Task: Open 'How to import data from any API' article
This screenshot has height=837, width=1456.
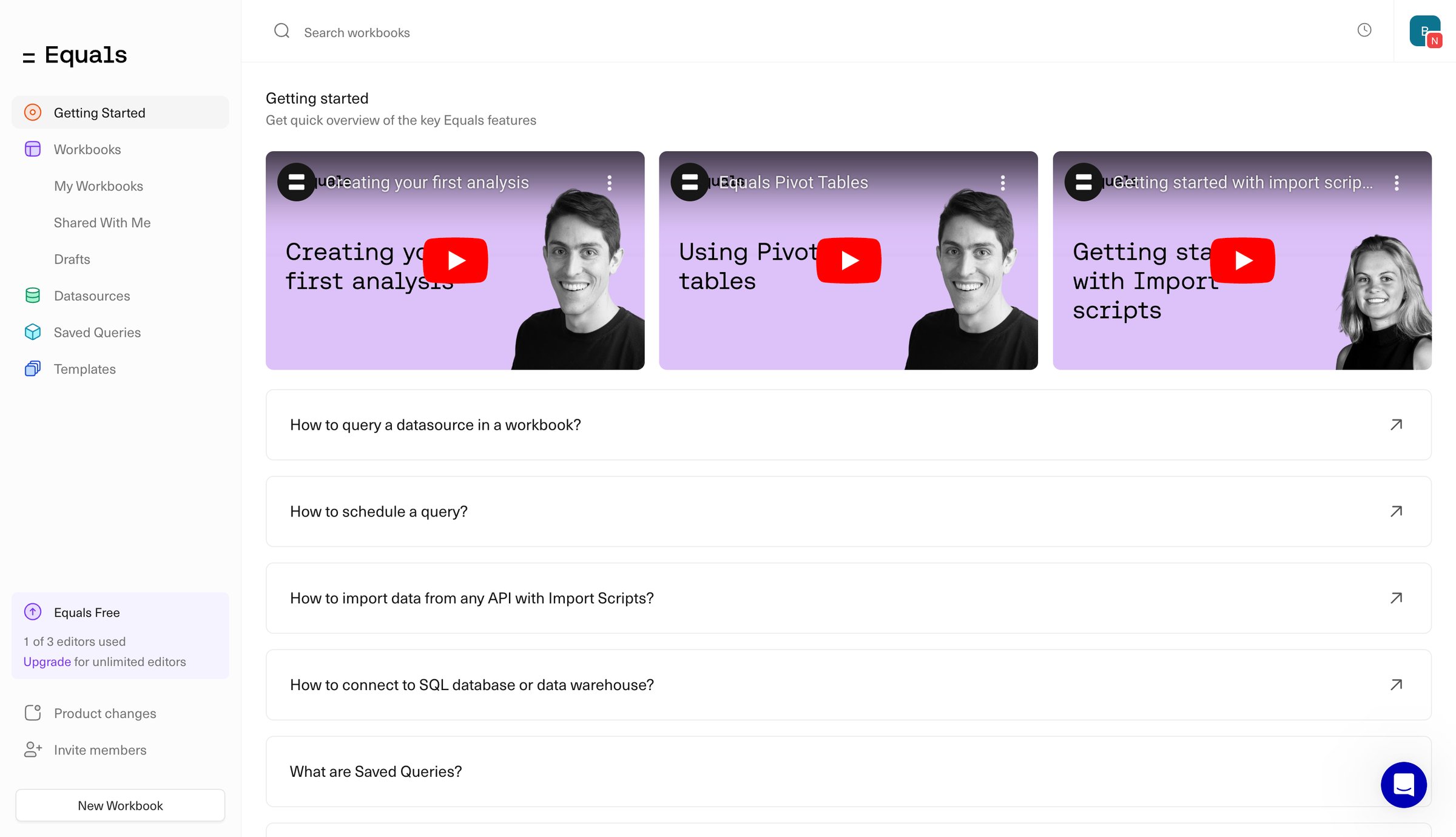Action: pyautogui.click(x=848, y=598)
